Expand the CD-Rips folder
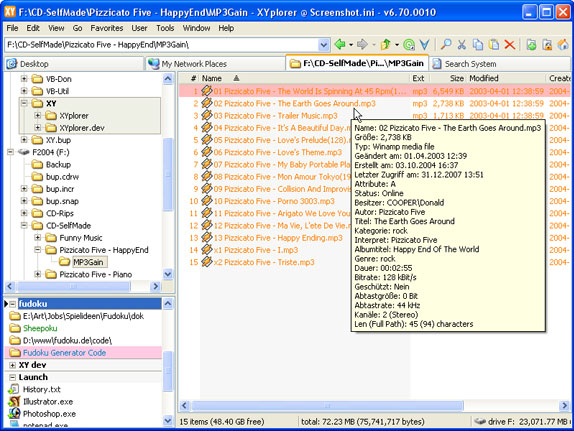Viewport: 574px width, 431px height. 24,213
